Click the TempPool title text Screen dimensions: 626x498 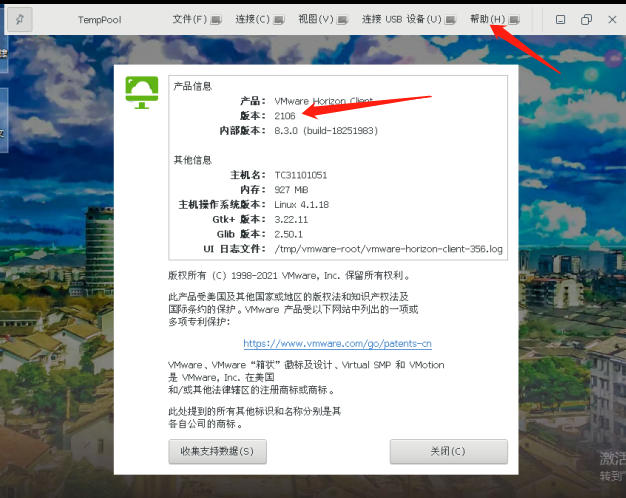99,20
